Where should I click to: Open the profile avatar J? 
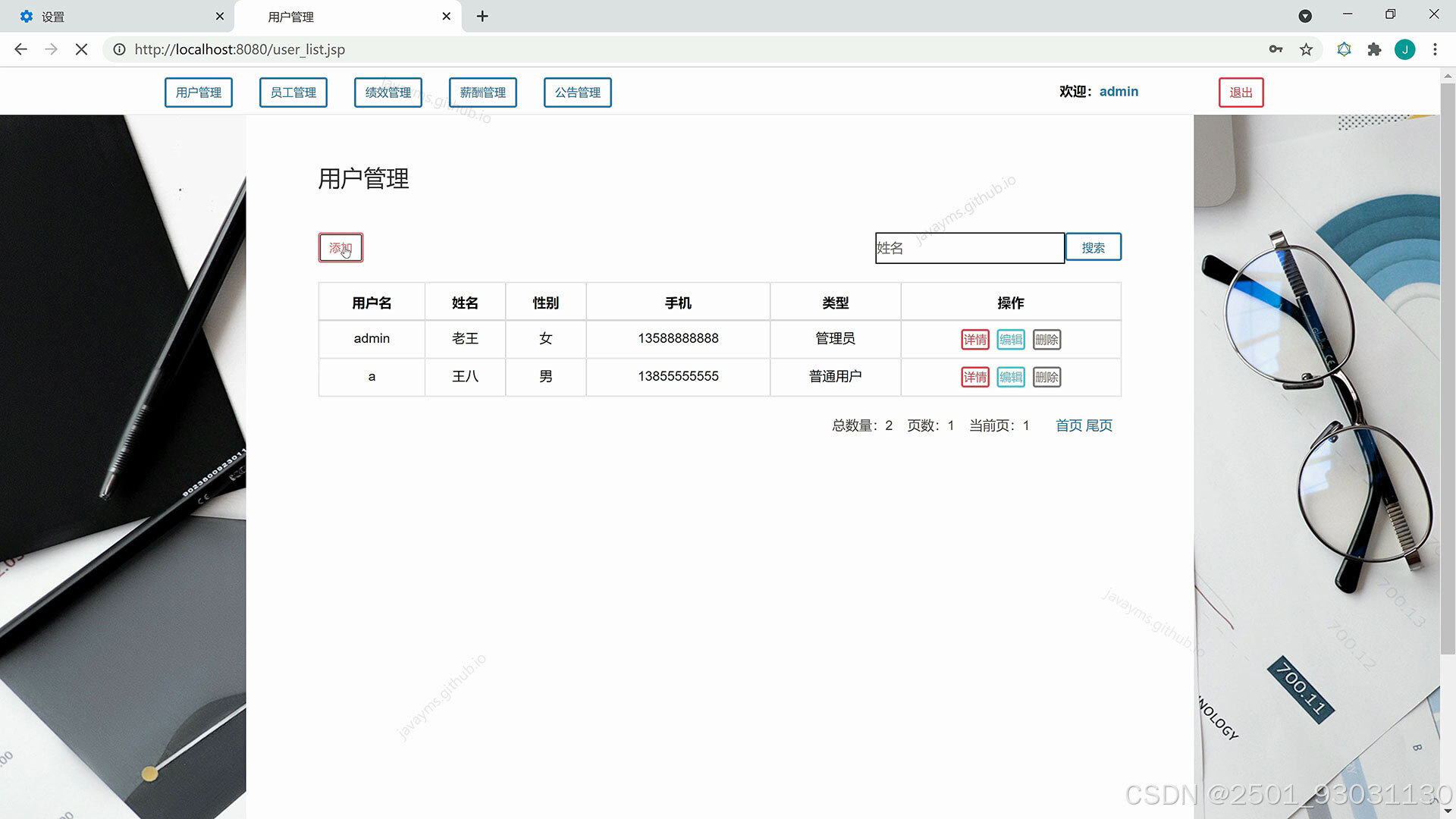[x=1404, y=49]
